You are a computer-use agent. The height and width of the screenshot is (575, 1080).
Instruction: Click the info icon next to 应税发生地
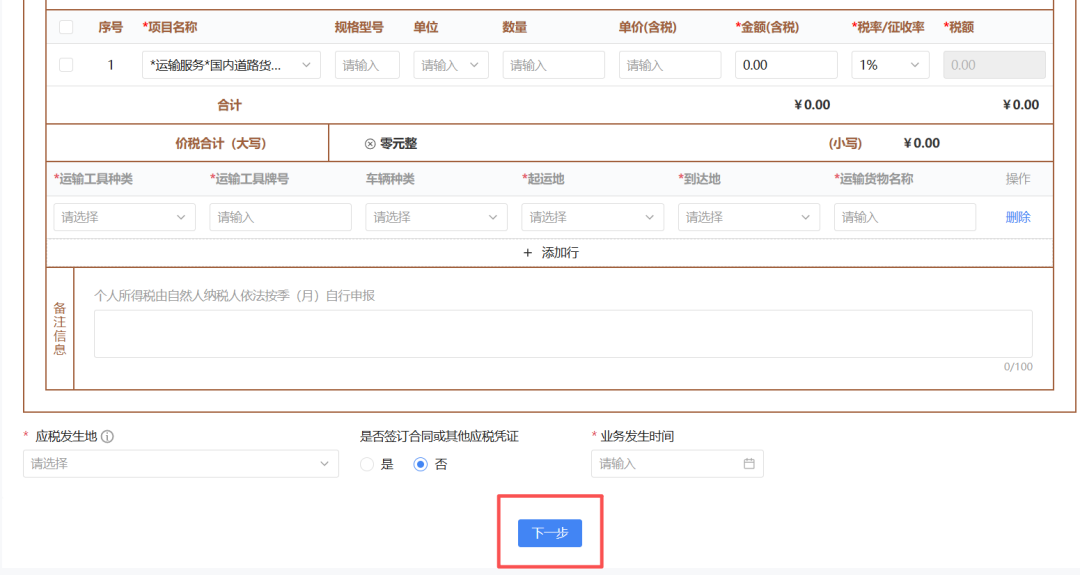(x=107, y=437)
